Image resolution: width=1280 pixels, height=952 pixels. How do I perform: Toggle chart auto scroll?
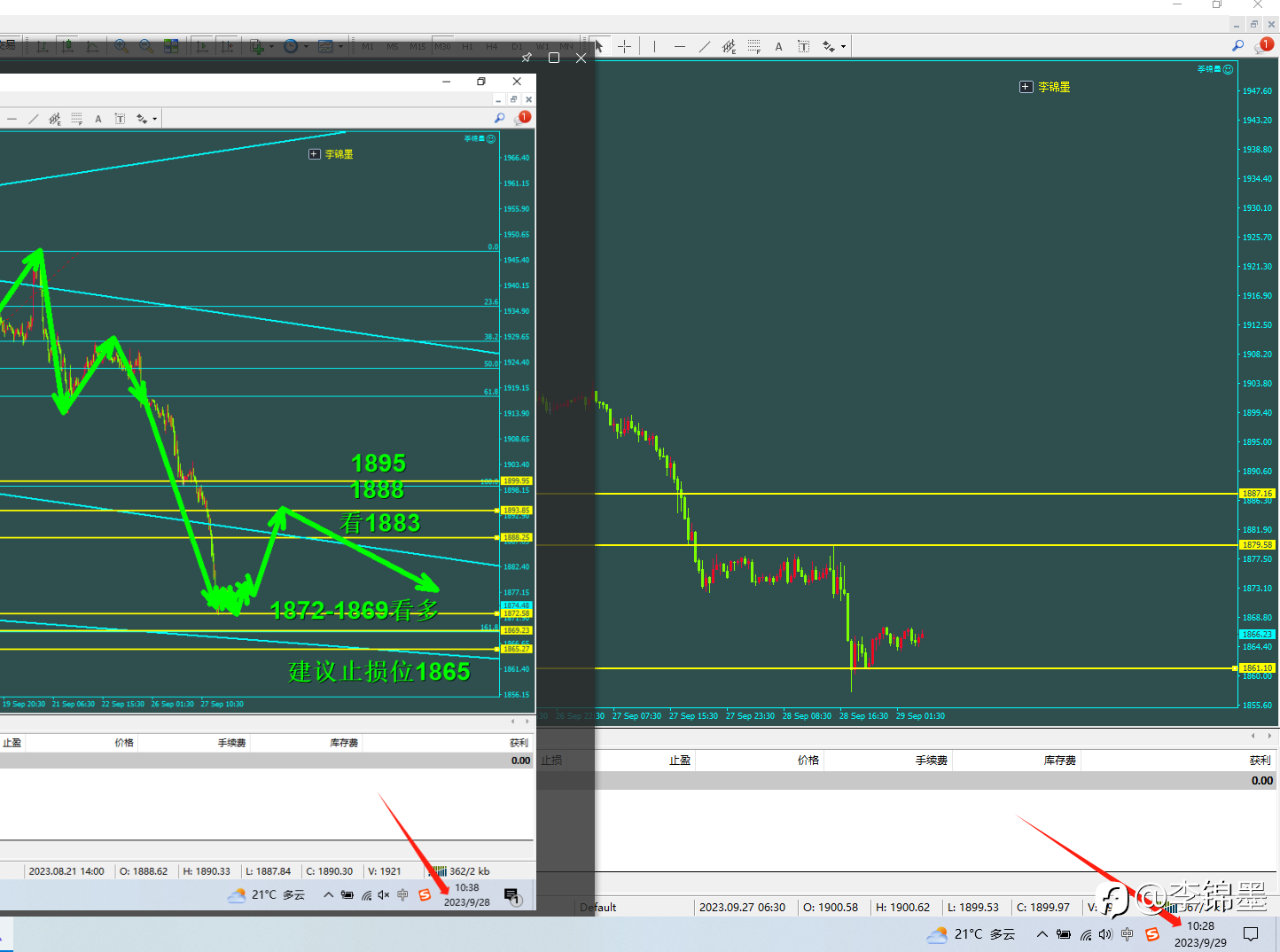coord(202,46)
